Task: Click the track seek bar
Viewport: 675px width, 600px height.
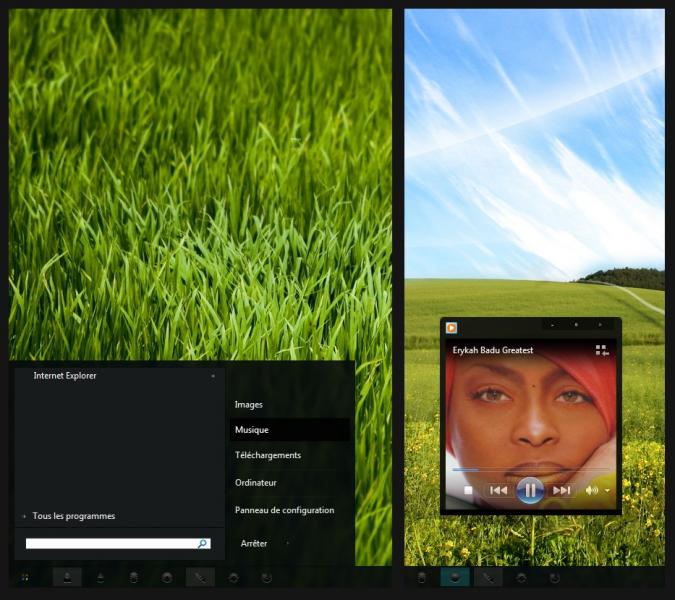Action: coord(530,470)
